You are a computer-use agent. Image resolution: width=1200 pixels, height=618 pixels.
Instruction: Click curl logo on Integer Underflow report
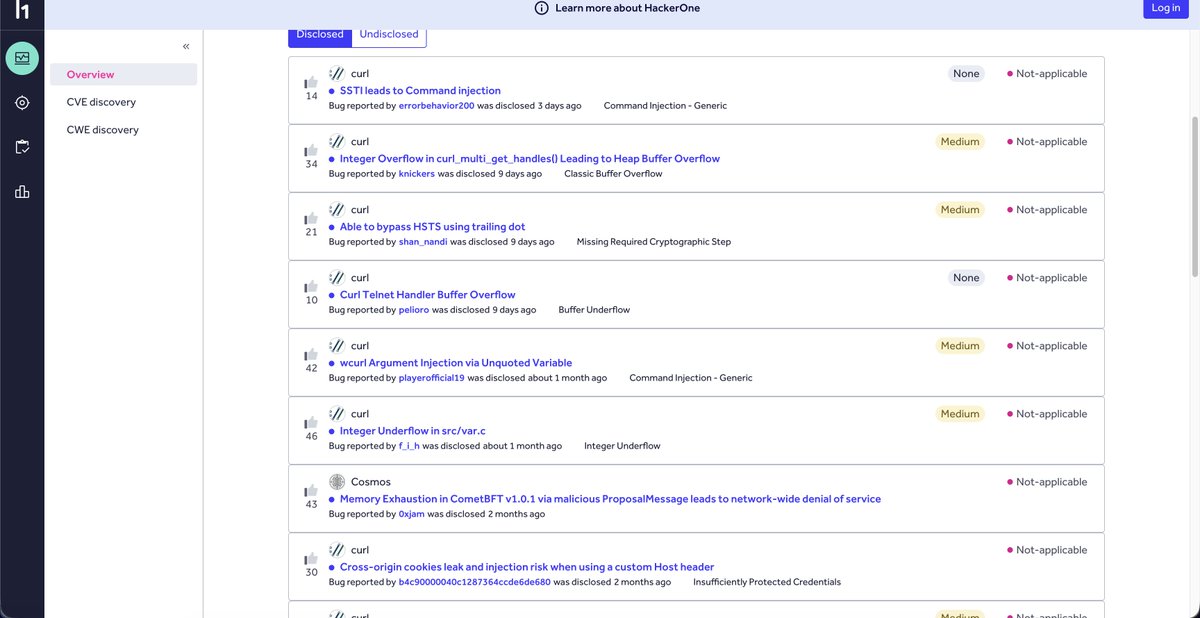coord(337,414)
